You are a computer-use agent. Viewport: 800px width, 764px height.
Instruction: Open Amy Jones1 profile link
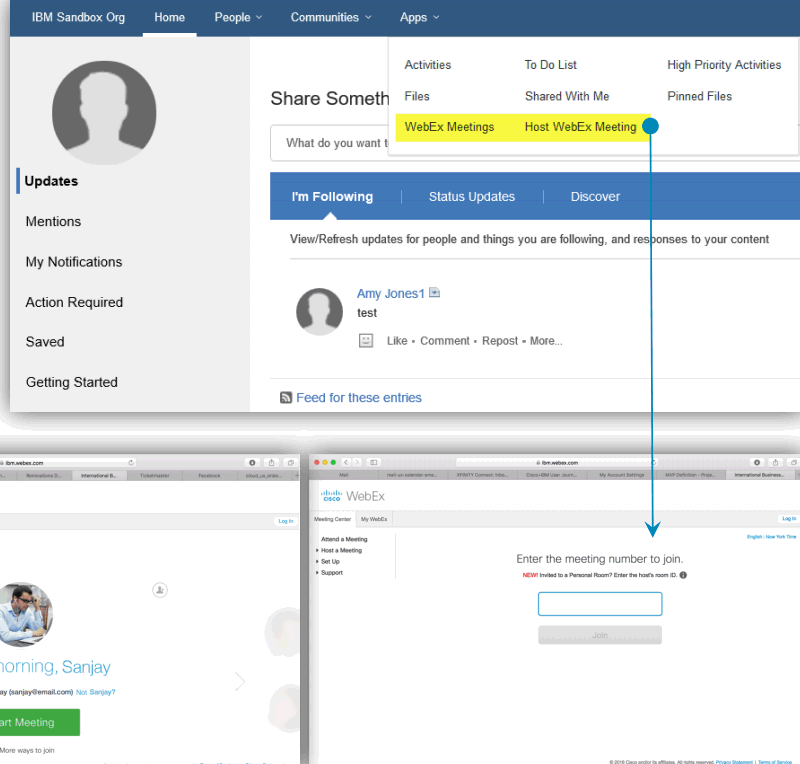390,293
